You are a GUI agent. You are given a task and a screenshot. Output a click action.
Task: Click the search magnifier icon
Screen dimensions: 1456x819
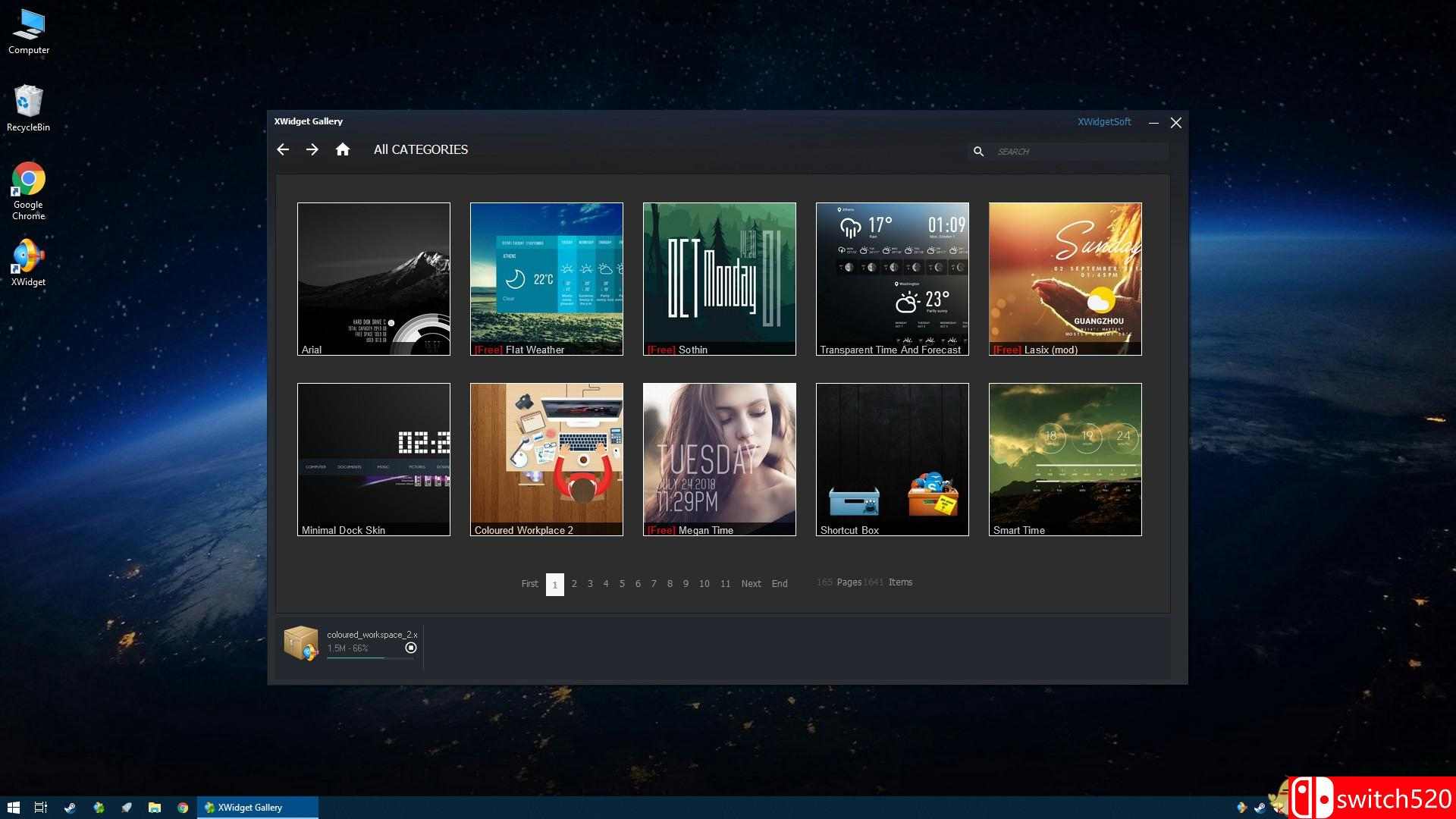coord(978,152)
